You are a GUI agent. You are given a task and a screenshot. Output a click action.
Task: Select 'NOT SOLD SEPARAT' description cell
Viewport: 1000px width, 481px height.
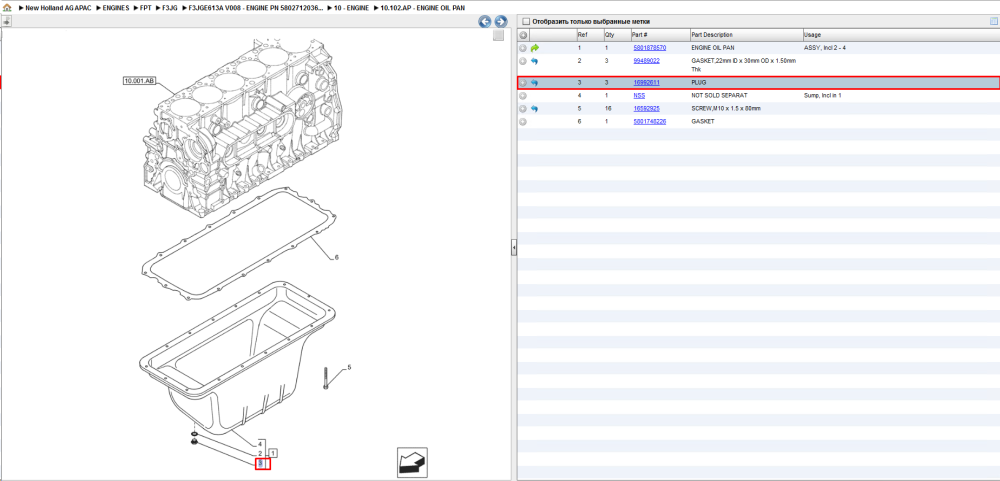tap(721, 96)
